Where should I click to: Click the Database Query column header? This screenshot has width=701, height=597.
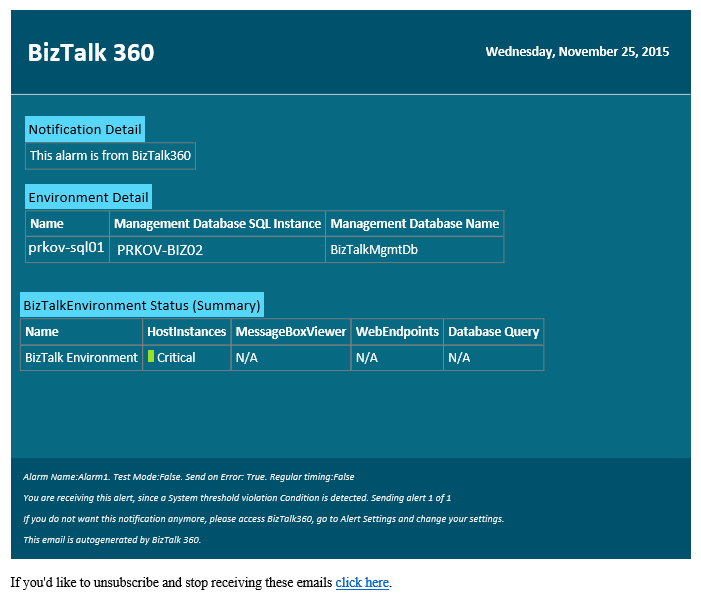pyautogui.click(x=494, y=331)
